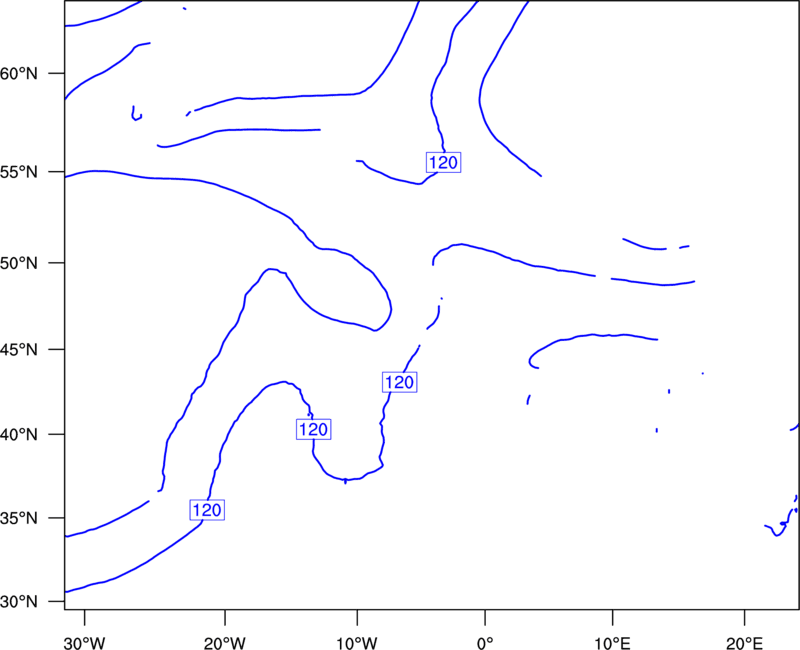
Task: Click the 30°N latitude axis label
Action: pos(19,602)
